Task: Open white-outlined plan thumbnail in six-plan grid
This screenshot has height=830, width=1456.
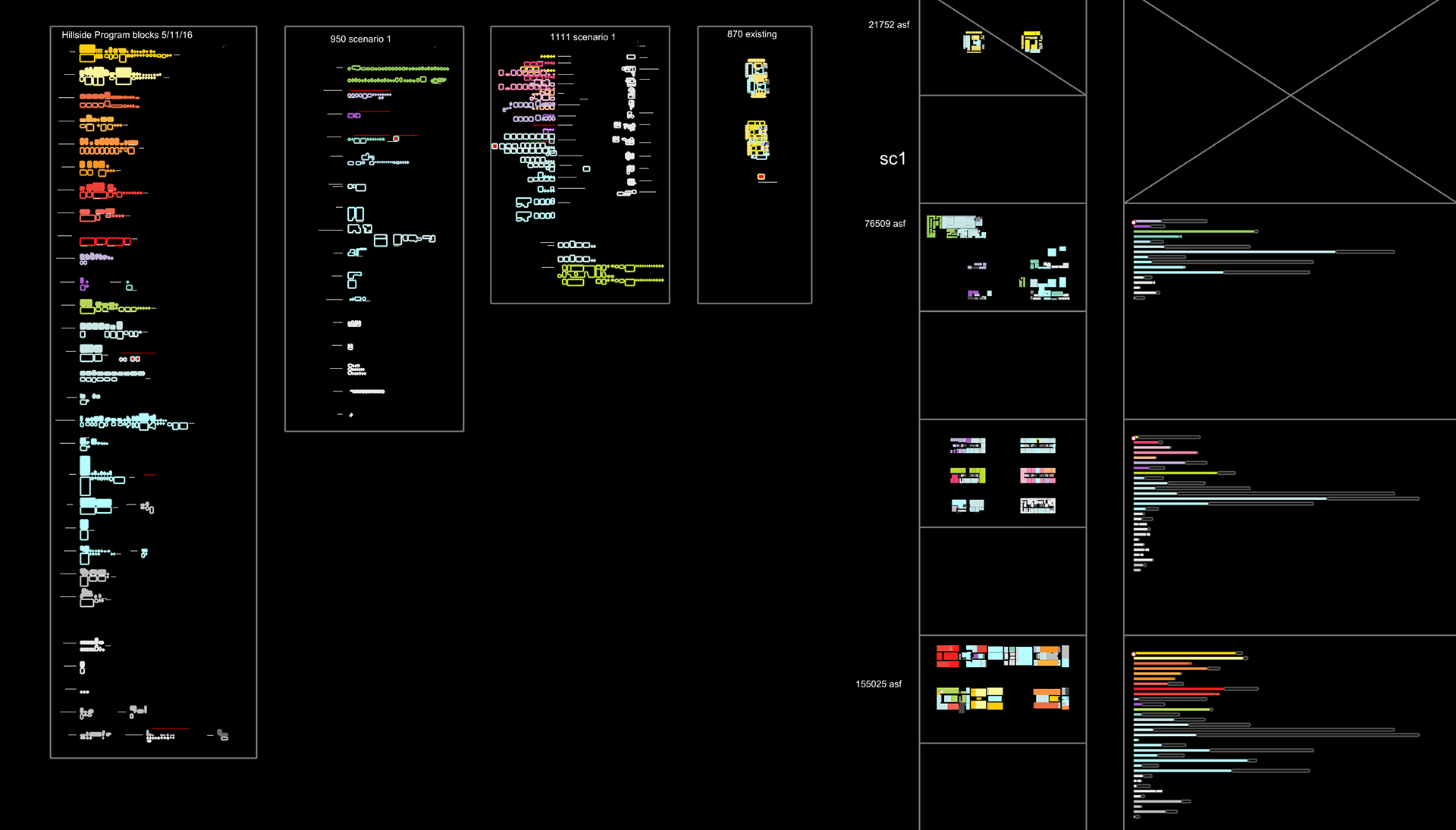Action: click(1037, 506)
